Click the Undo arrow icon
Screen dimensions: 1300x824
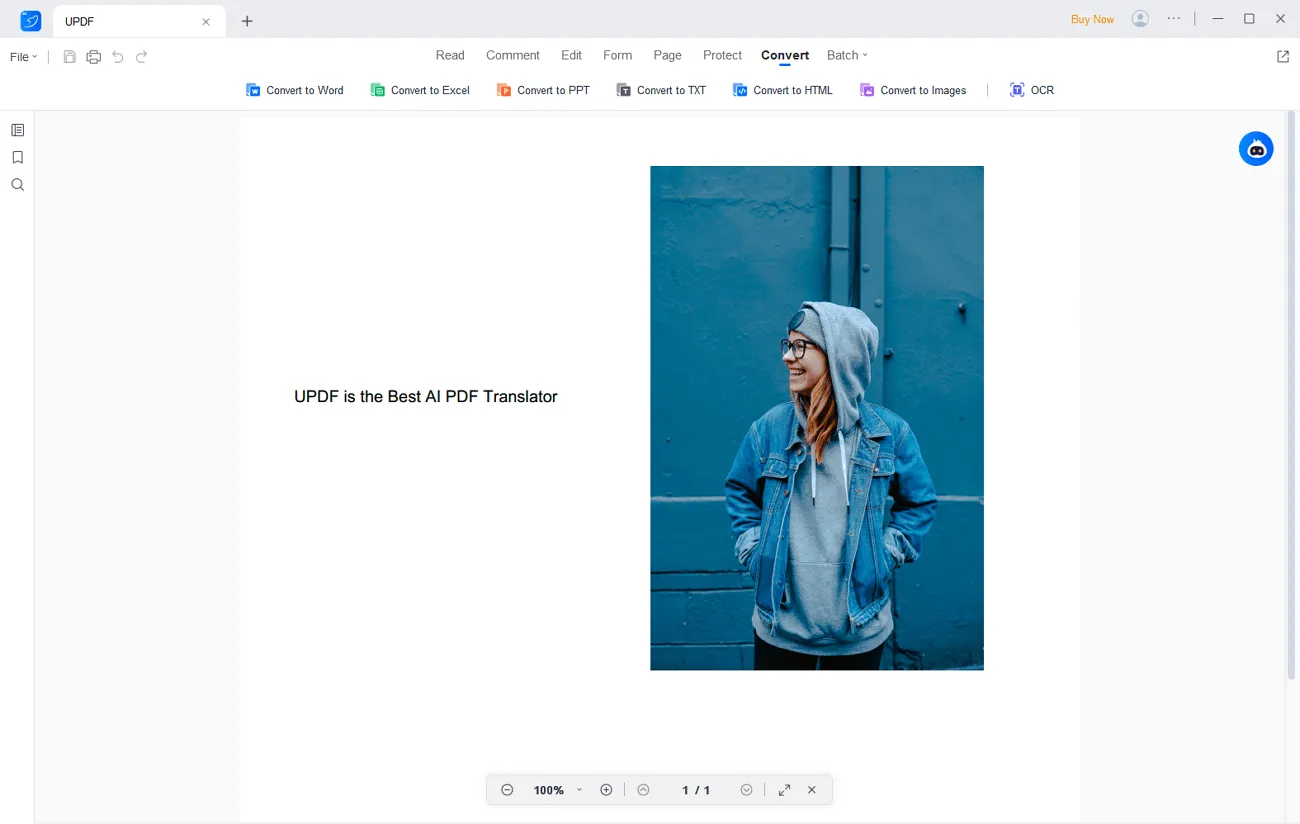[x=118, y=57]
